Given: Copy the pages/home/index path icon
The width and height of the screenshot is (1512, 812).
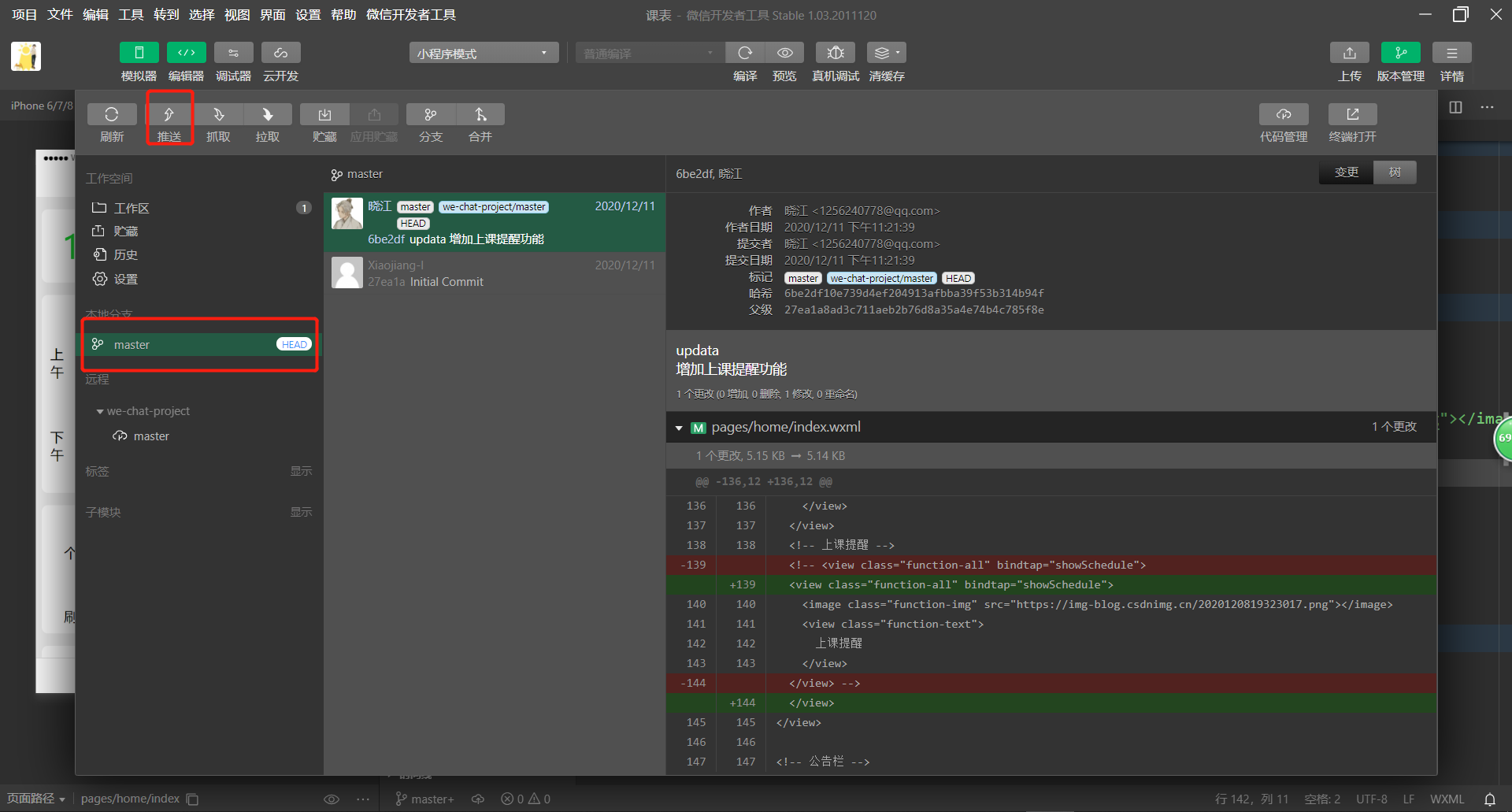Looking at the screenshot, I should (x=193, y=799).
